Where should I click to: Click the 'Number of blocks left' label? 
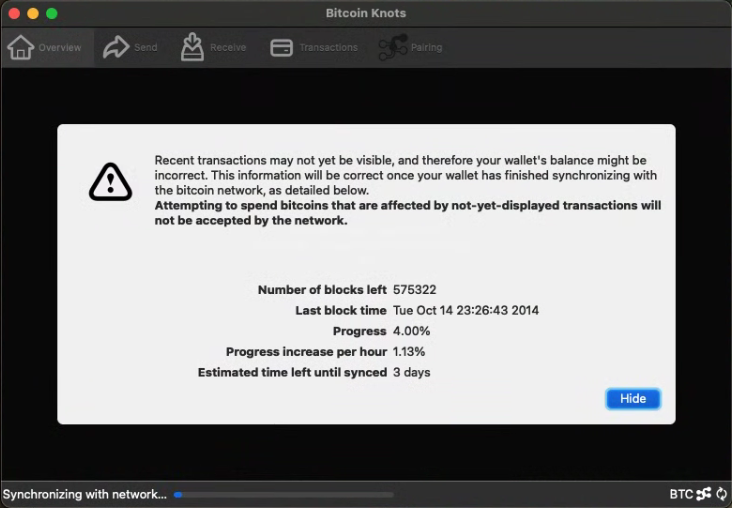click(x=322, y=289)
